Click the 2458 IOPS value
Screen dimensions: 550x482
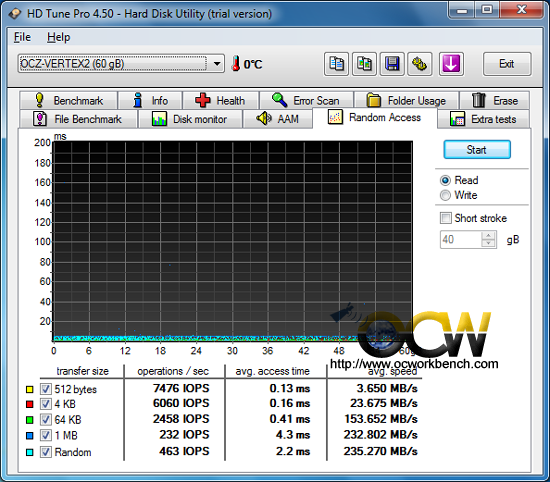point(181,419)
